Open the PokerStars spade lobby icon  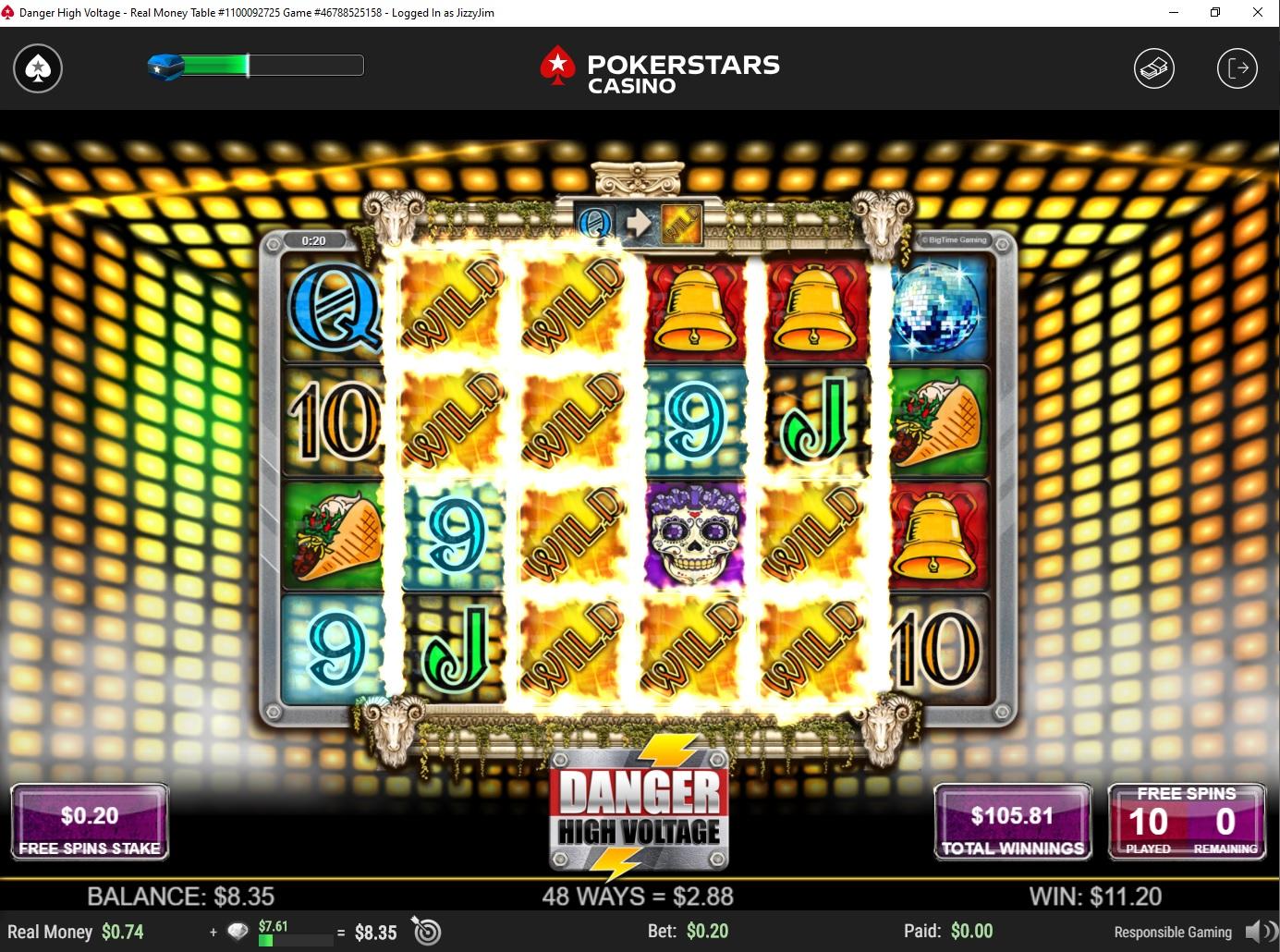pos(38,68)
